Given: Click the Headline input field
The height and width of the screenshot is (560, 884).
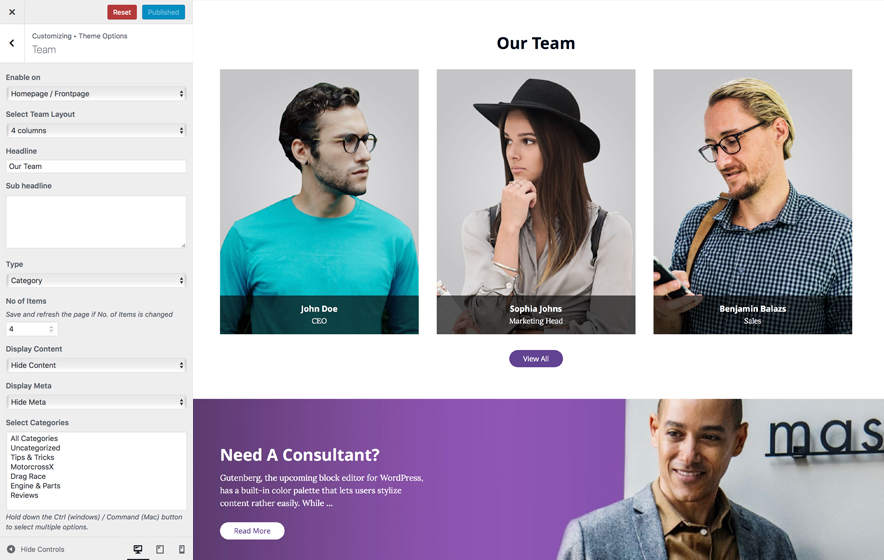Looking at the screenshot, I should tap(96, 166).
